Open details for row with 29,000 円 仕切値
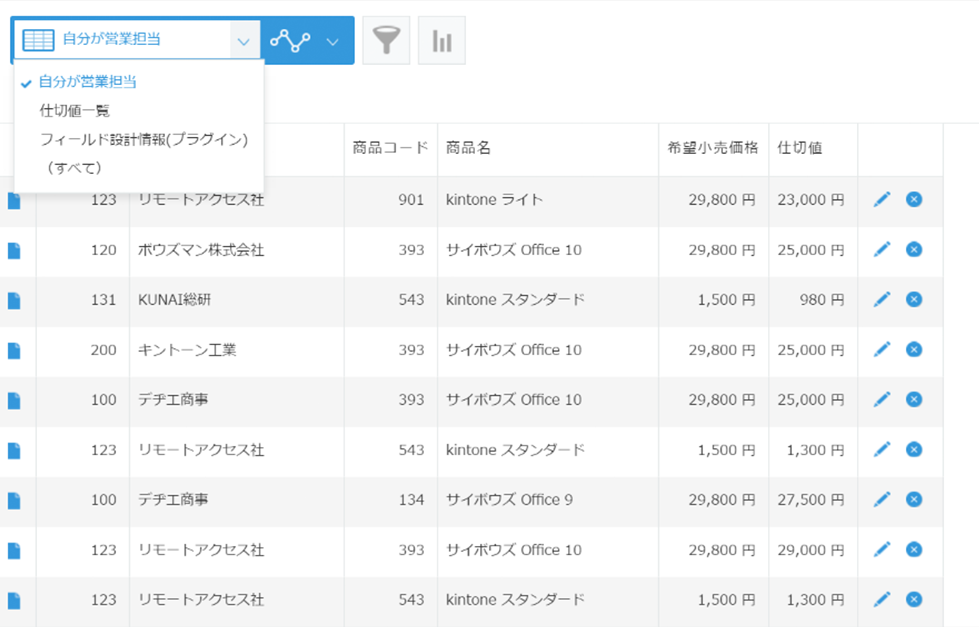Screen dimensions: 979x627 click(14, 550)
